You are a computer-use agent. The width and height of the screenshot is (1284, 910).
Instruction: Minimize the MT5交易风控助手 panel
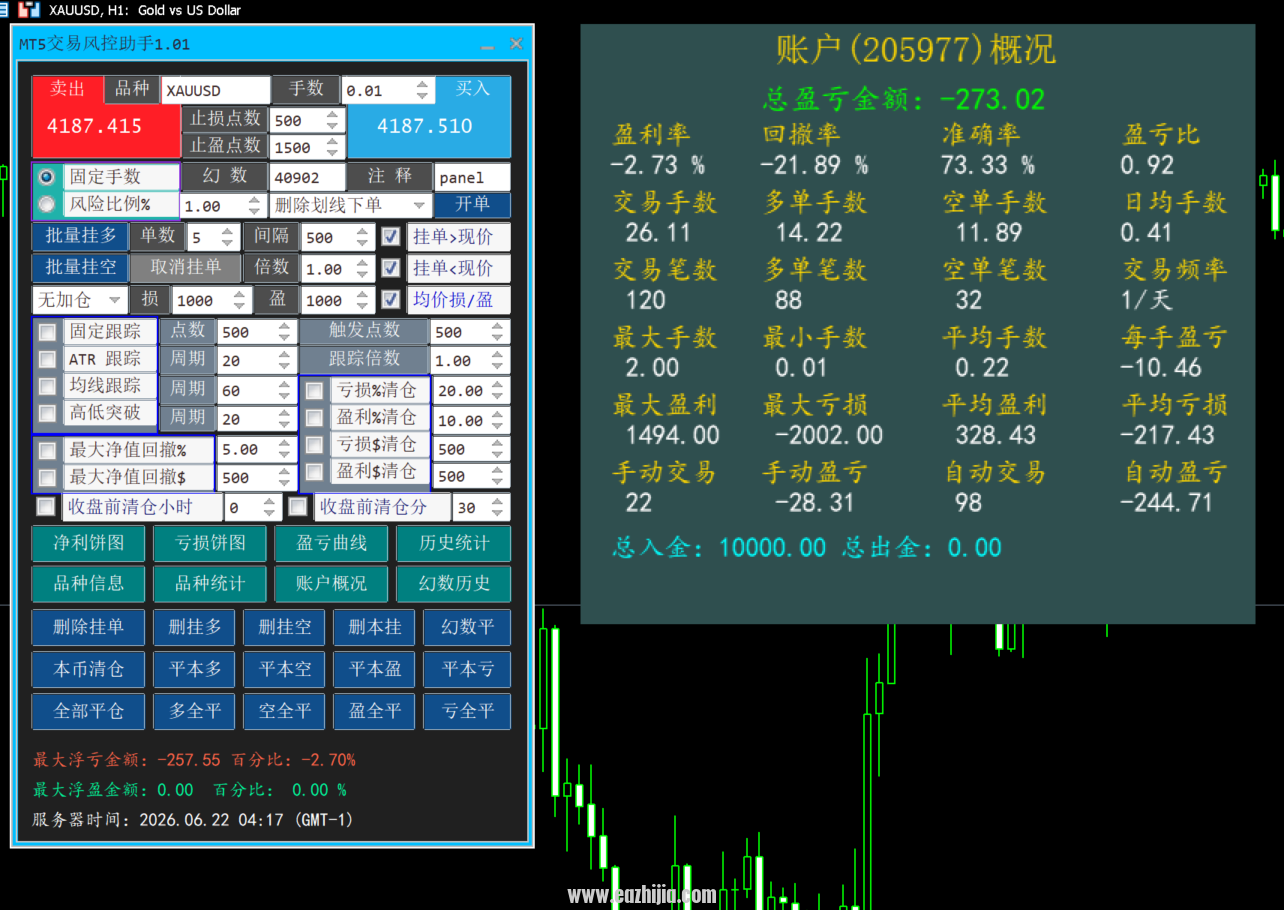pyautogui.click(x=487, y=45)
